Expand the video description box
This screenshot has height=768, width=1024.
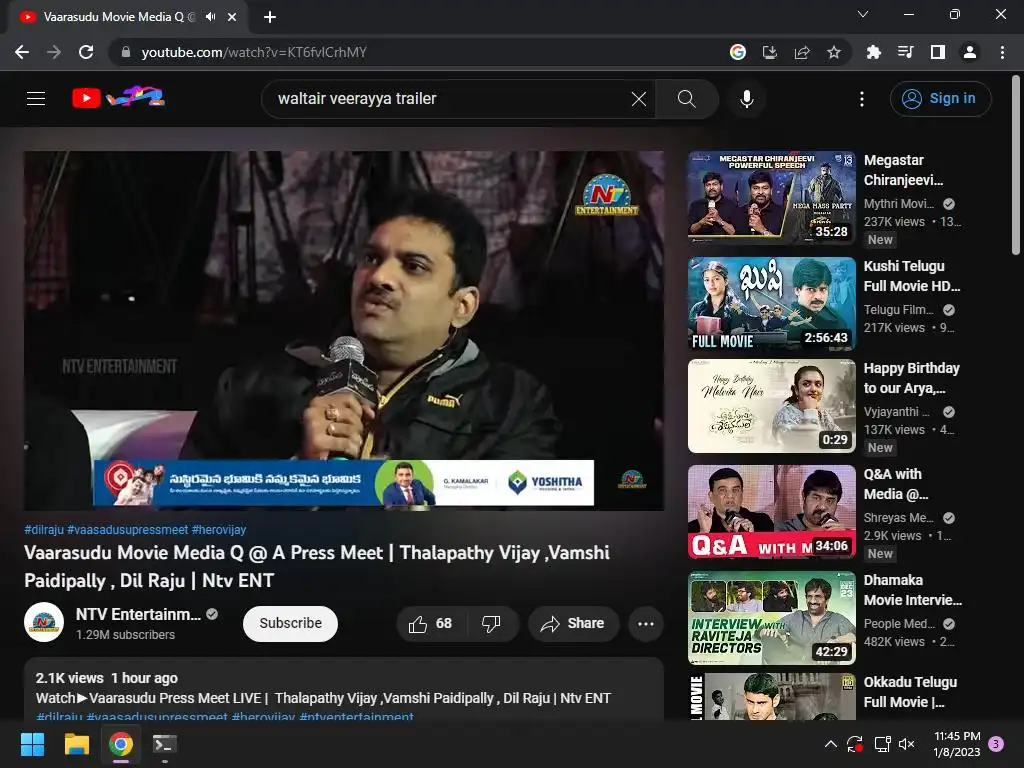point(344,691)
